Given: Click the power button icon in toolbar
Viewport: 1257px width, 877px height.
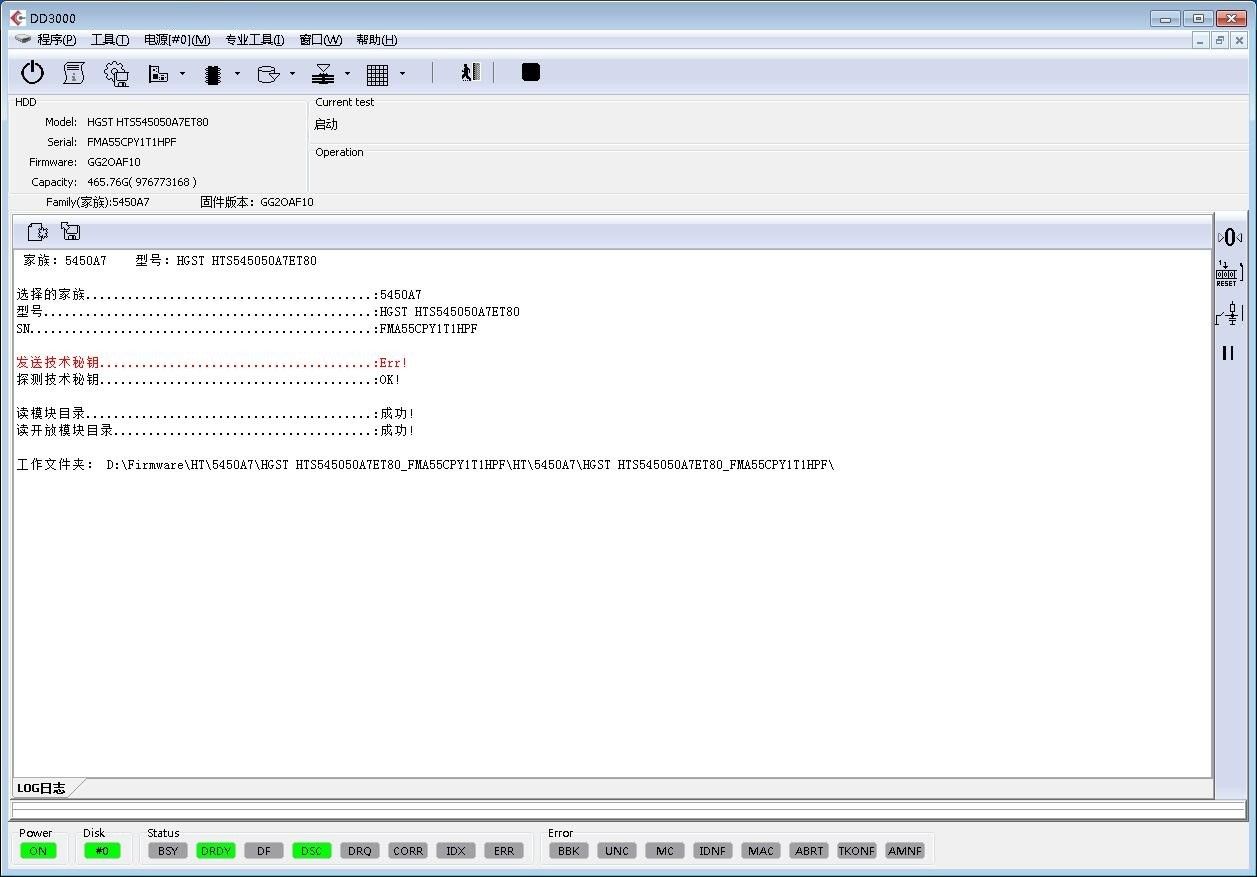Looking at the screenshot, I should (33, 73).
